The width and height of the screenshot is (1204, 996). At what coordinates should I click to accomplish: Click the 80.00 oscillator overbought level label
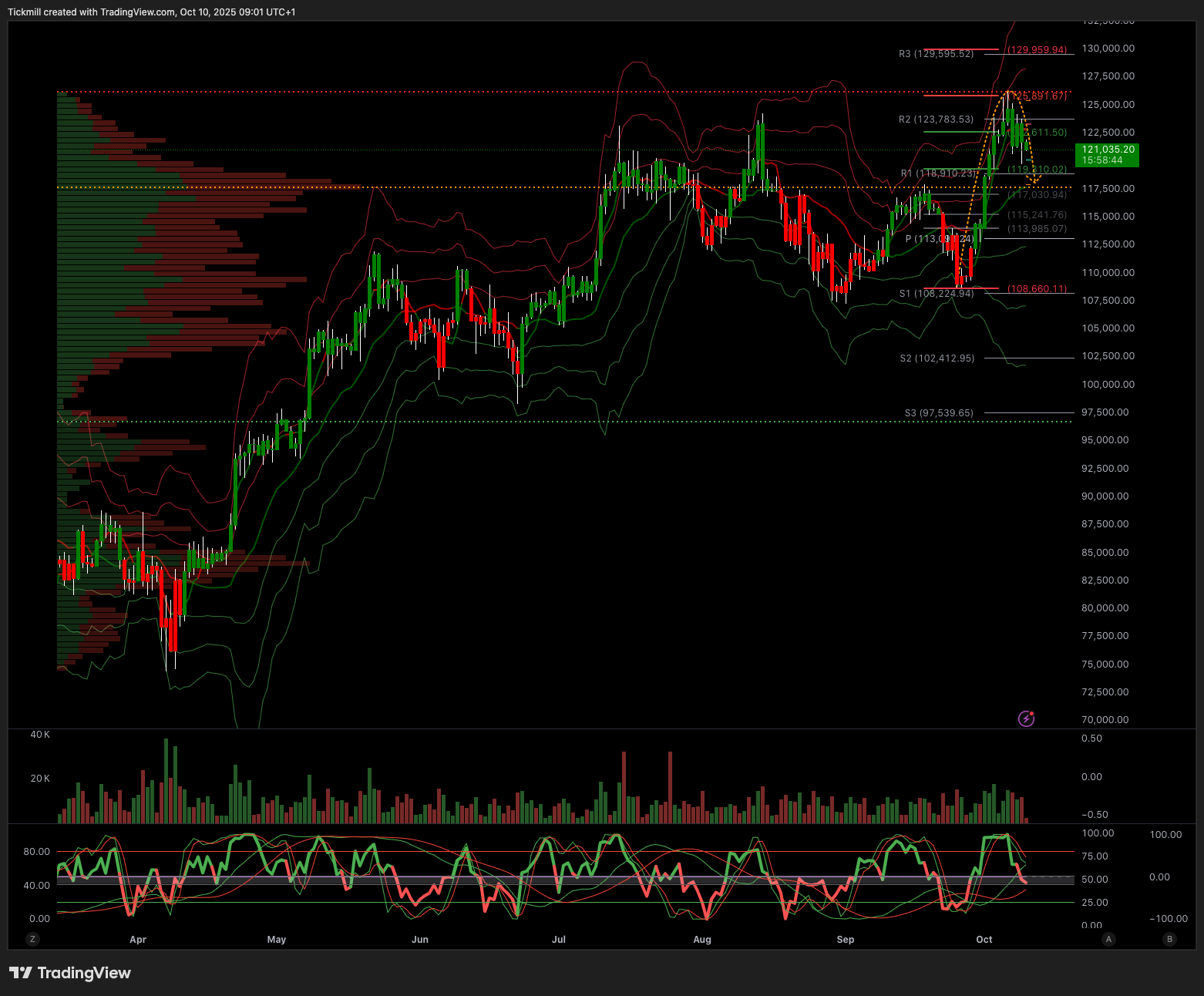pyautogui.click(x=37, y=852)
